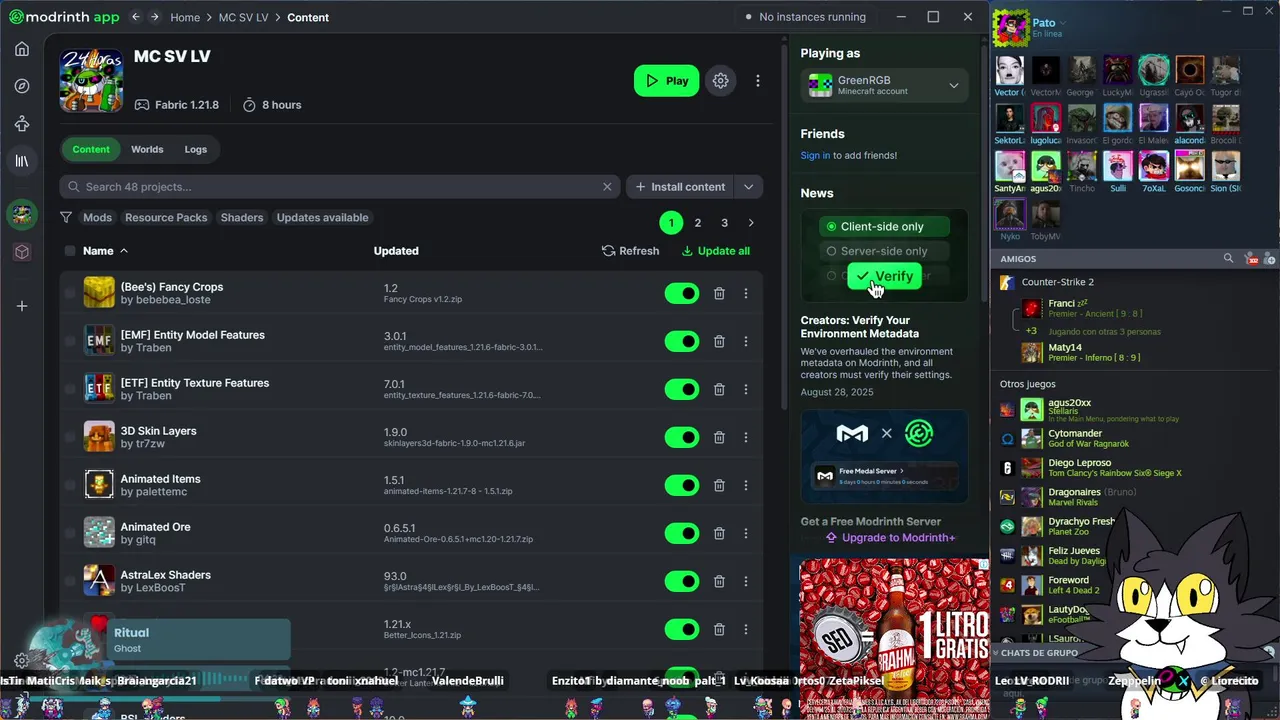Delete [EMF] Entity Model Features trash icon
Image resolution: width=1280 pixels, height=720 pixels.
(719, 341)
